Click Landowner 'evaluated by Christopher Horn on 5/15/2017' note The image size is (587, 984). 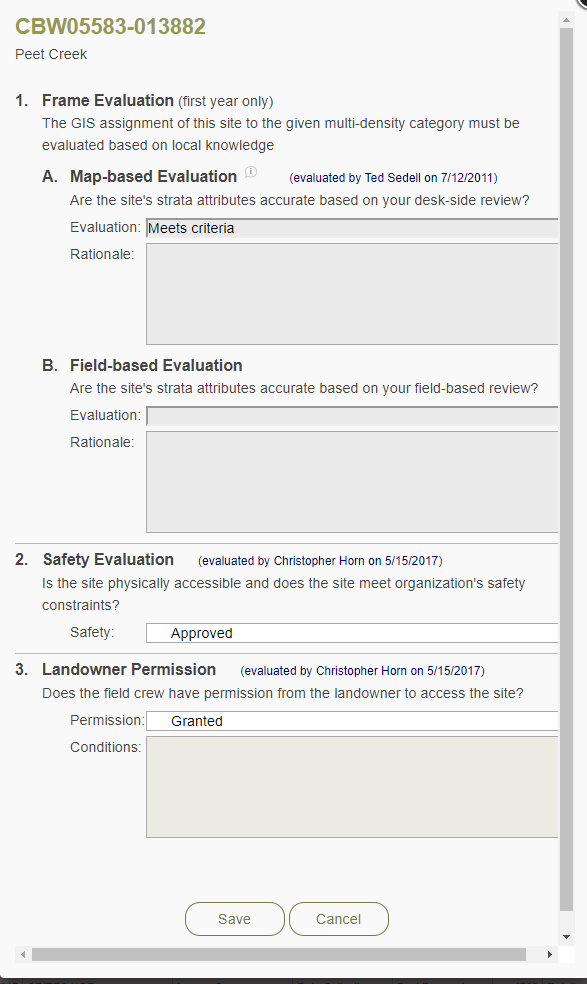point(362,671)
